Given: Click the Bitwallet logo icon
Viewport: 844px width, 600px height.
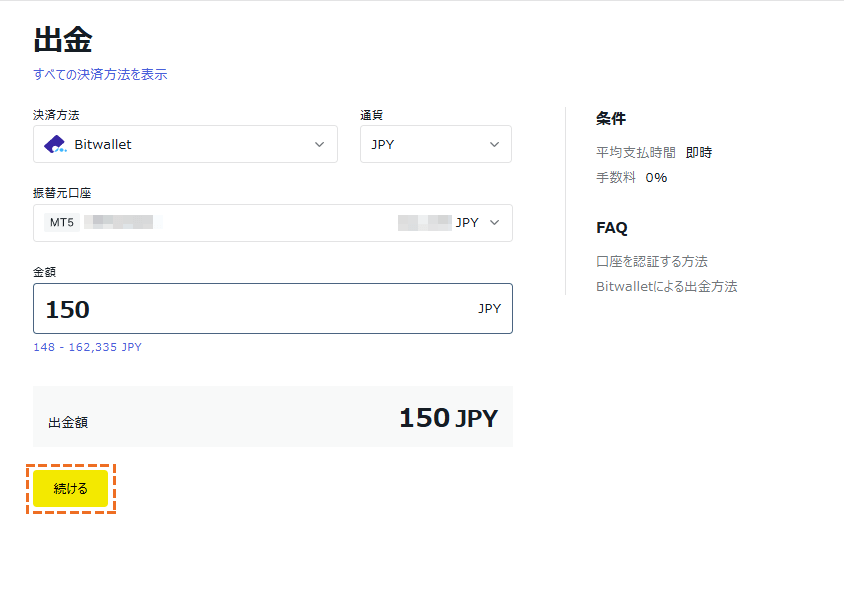Looking at the screenshot, I should click(x=55, y=145).
